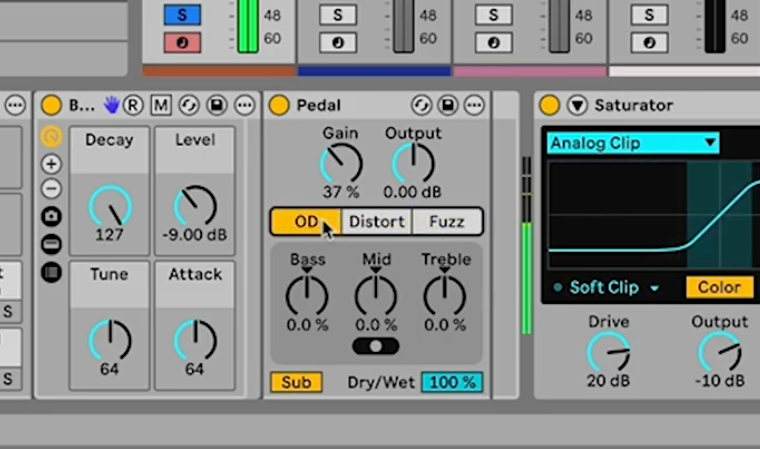Select the Distort pedal type
The image size is (760, 449).
click(x=377, y=222)
